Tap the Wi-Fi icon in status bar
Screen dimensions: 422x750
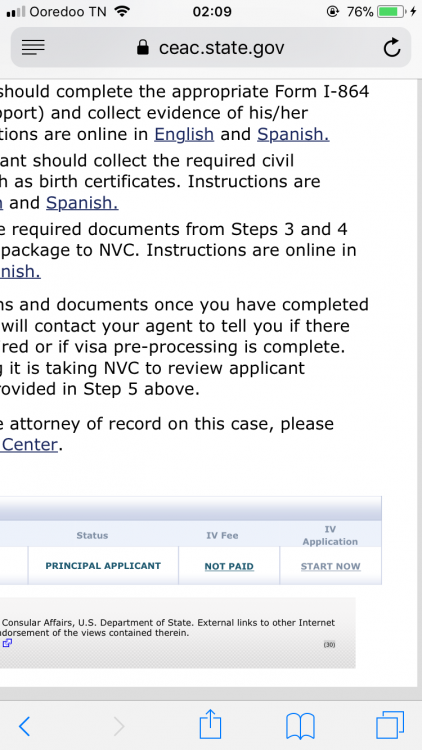click(123, 11)
